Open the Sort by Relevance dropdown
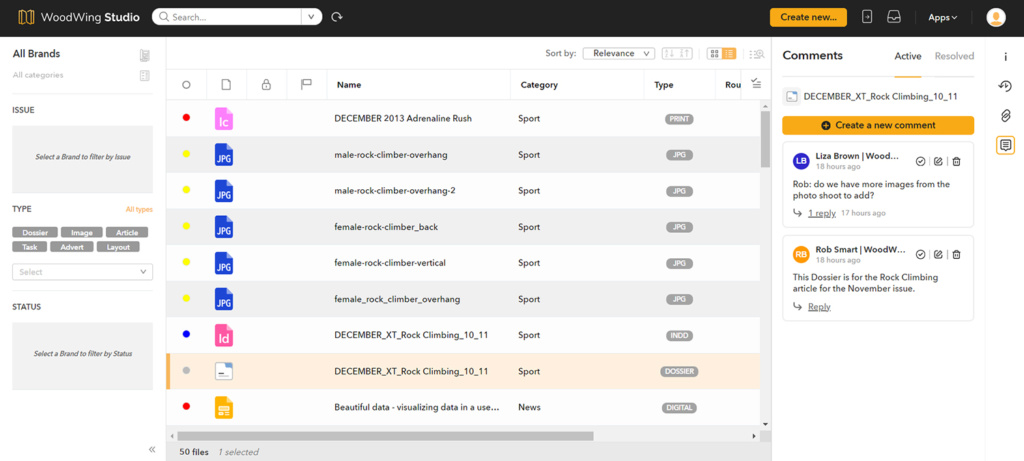This screenshot has width=1024, height=461. point(618,54)
